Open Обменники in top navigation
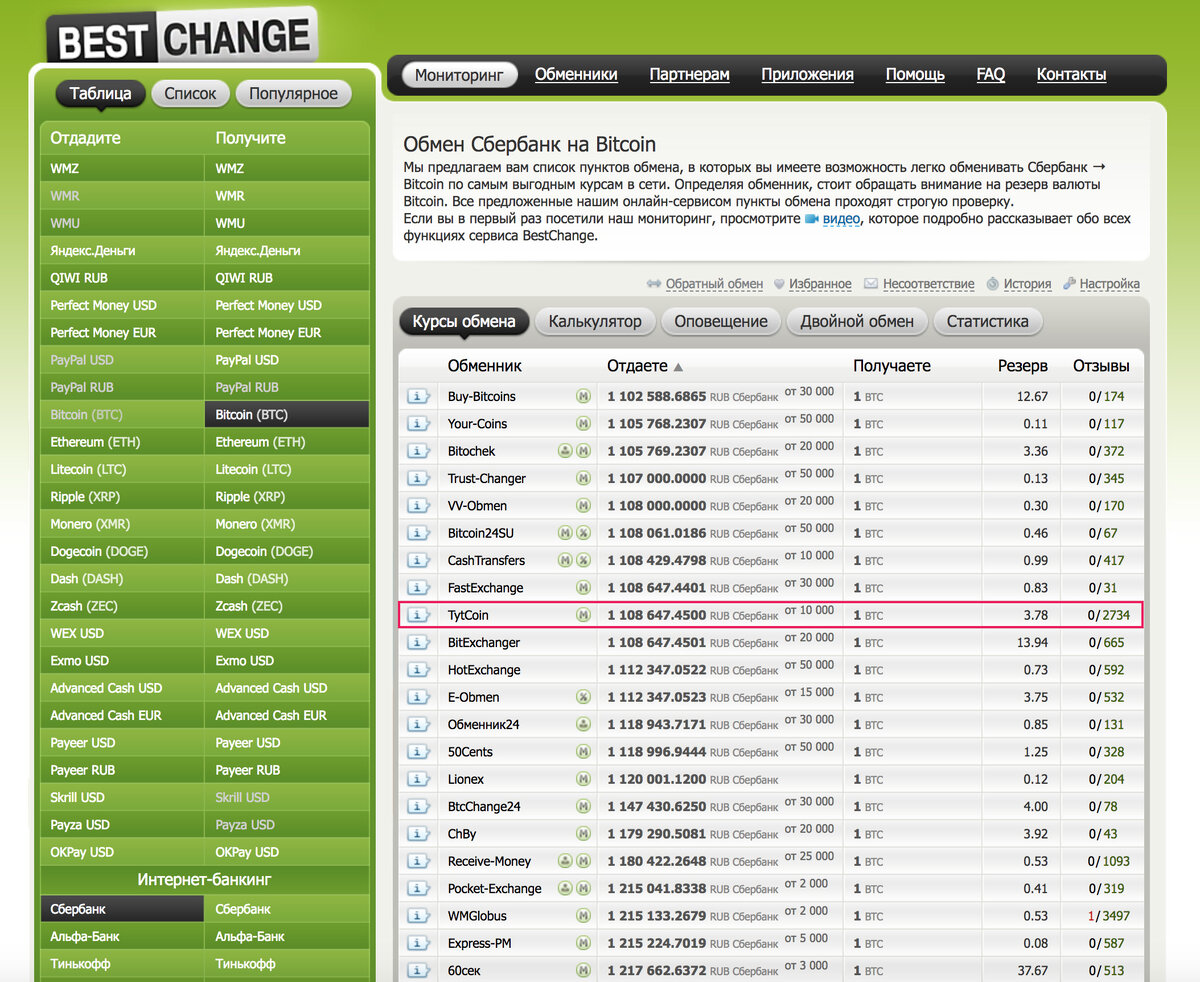Image resolution: width=1200 pixels, height=982 pixels. tap(576, 75)
